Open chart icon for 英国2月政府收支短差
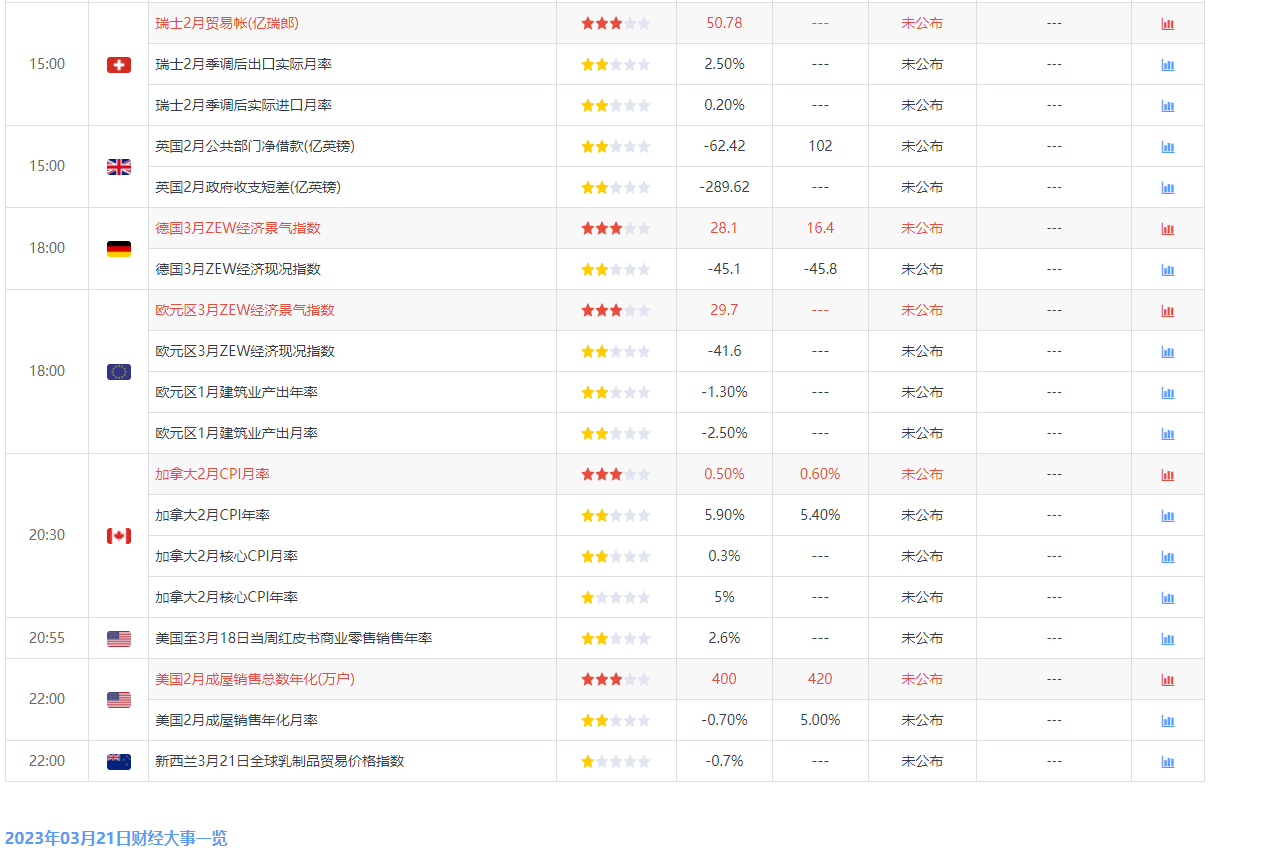The image size is (1279, 855). point(1167,188)
